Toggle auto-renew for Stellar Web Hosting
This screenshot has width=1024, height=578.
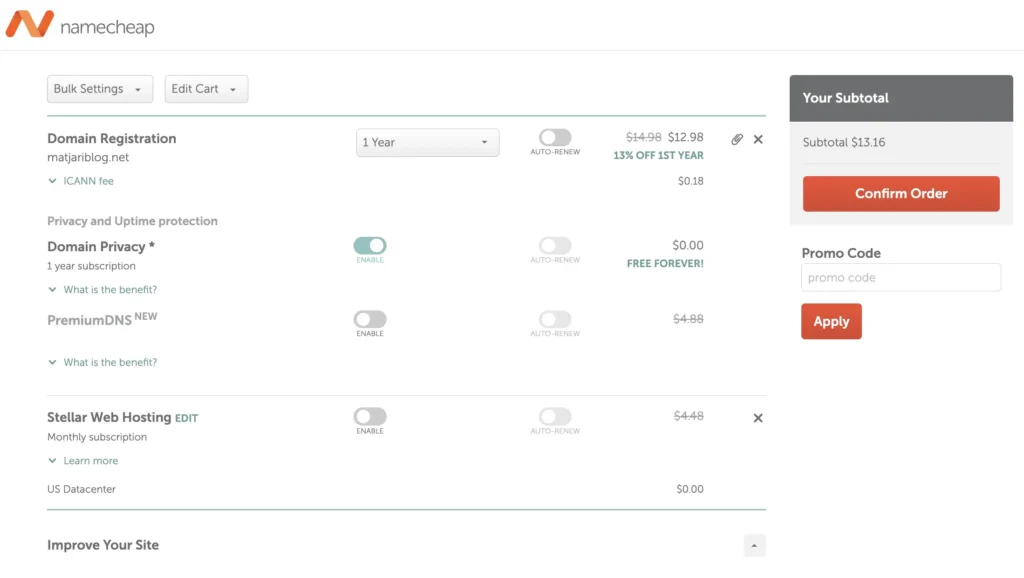click(x=555, y=417)
